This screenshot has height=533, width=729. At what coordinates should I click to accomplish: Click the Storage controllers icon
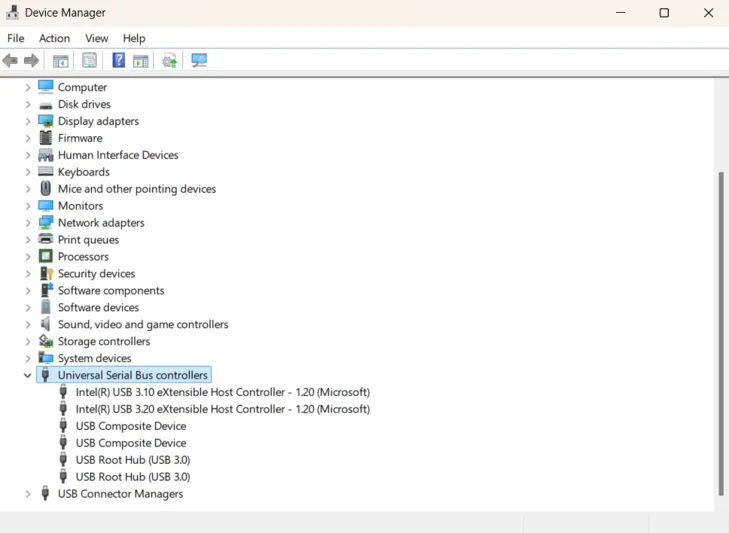(x=46, y=341)
